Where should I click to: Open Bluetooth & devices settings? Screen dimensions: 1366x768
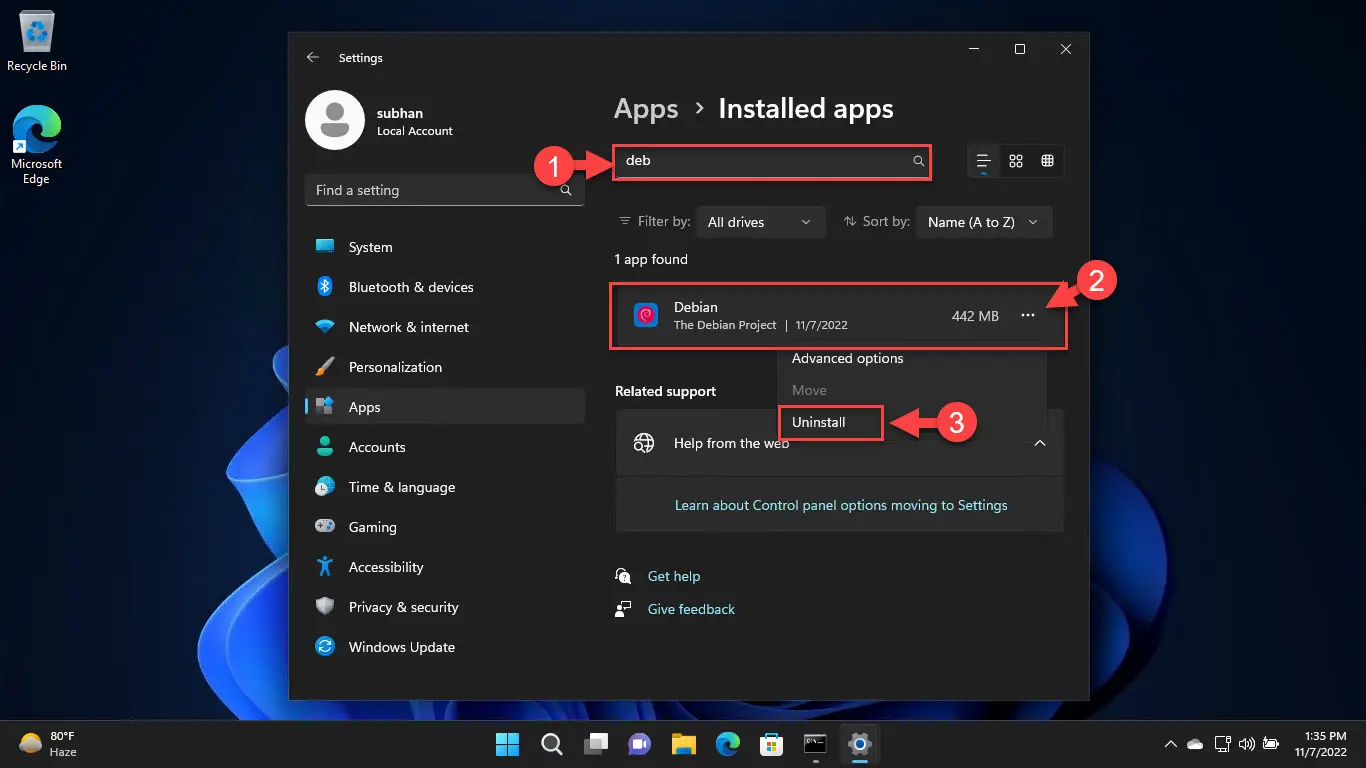[x=445, y=287]
